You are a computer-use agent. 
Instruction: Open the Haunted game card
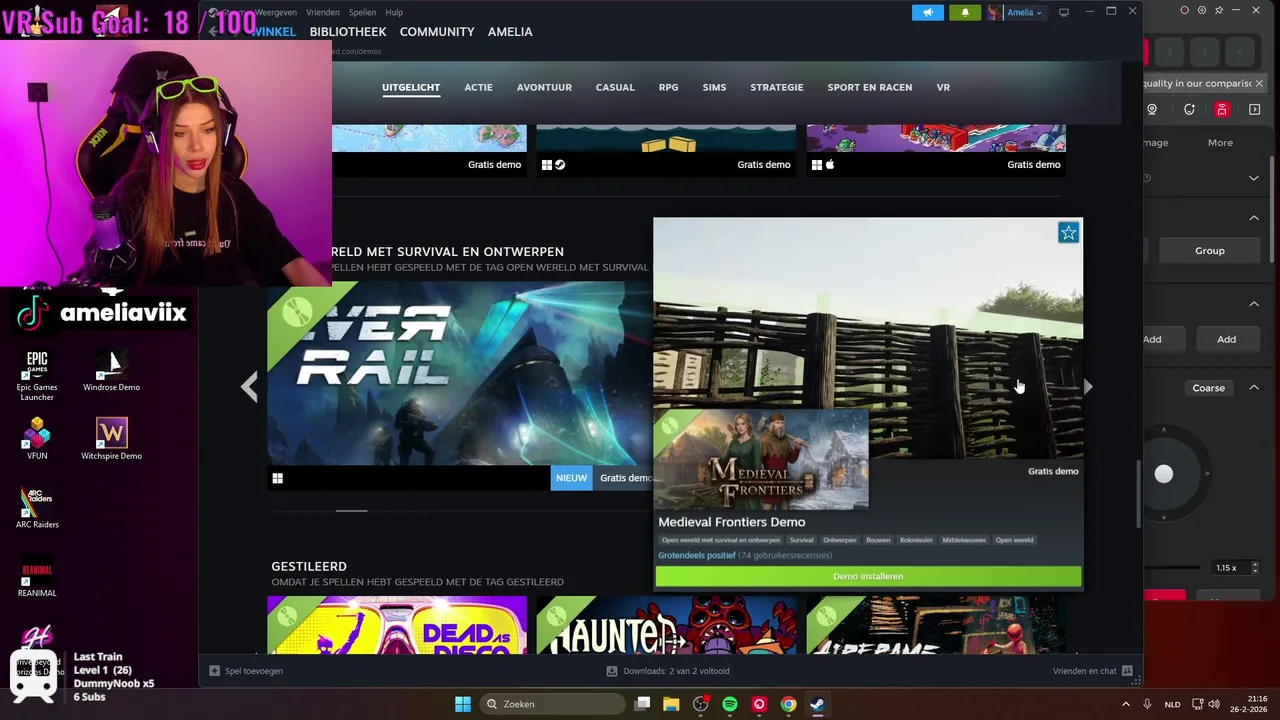[x=666, y=625]
